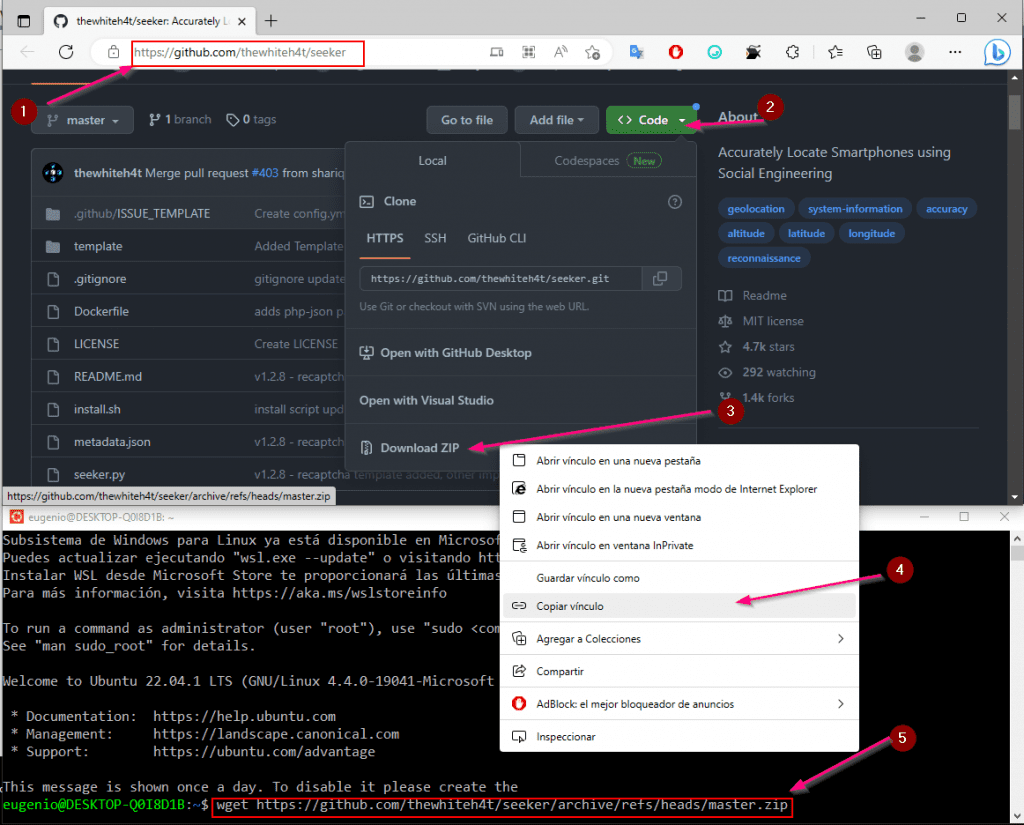This screenshot has height=825, width=1024.
Task: Choose Guardar vínculo como
Action: click(679, 578)
